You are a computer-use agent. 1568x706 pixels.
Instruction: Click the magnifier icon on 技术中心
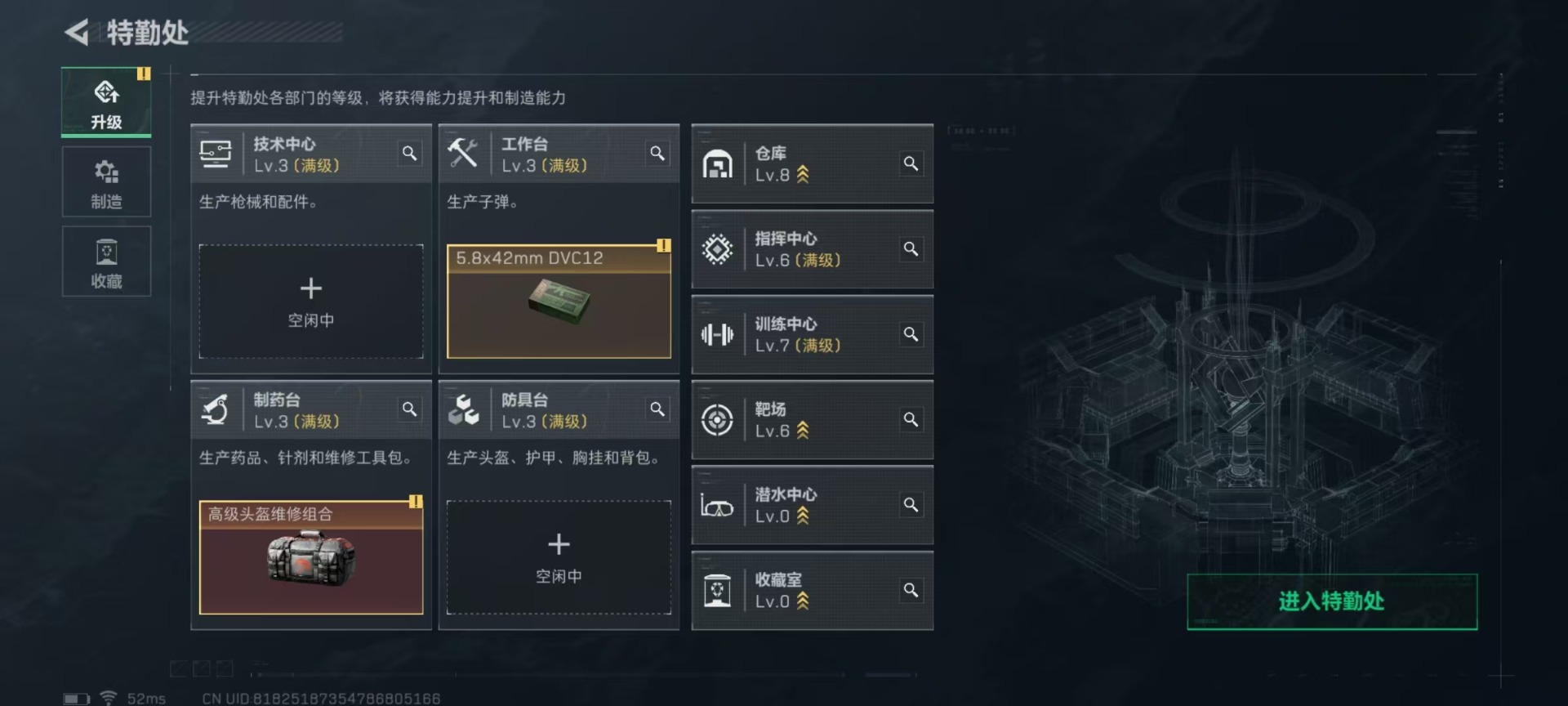(x=409, y=153)
